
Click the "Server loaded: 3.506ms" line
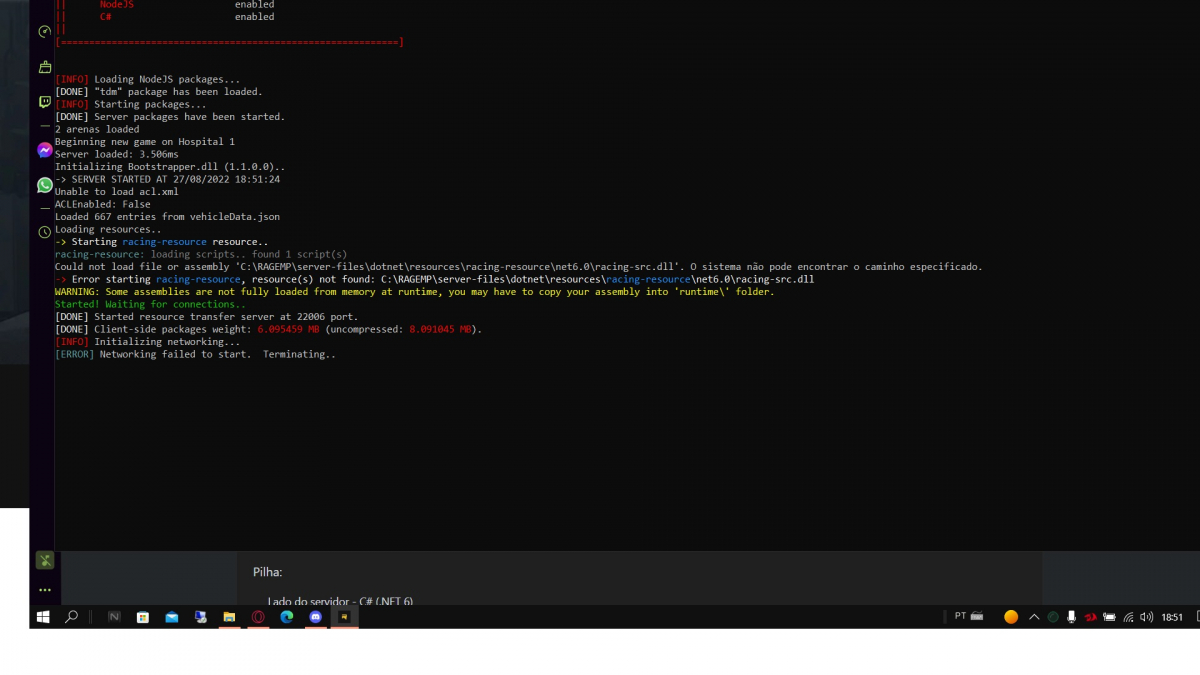pyautogui.click(x=116, y=154)
